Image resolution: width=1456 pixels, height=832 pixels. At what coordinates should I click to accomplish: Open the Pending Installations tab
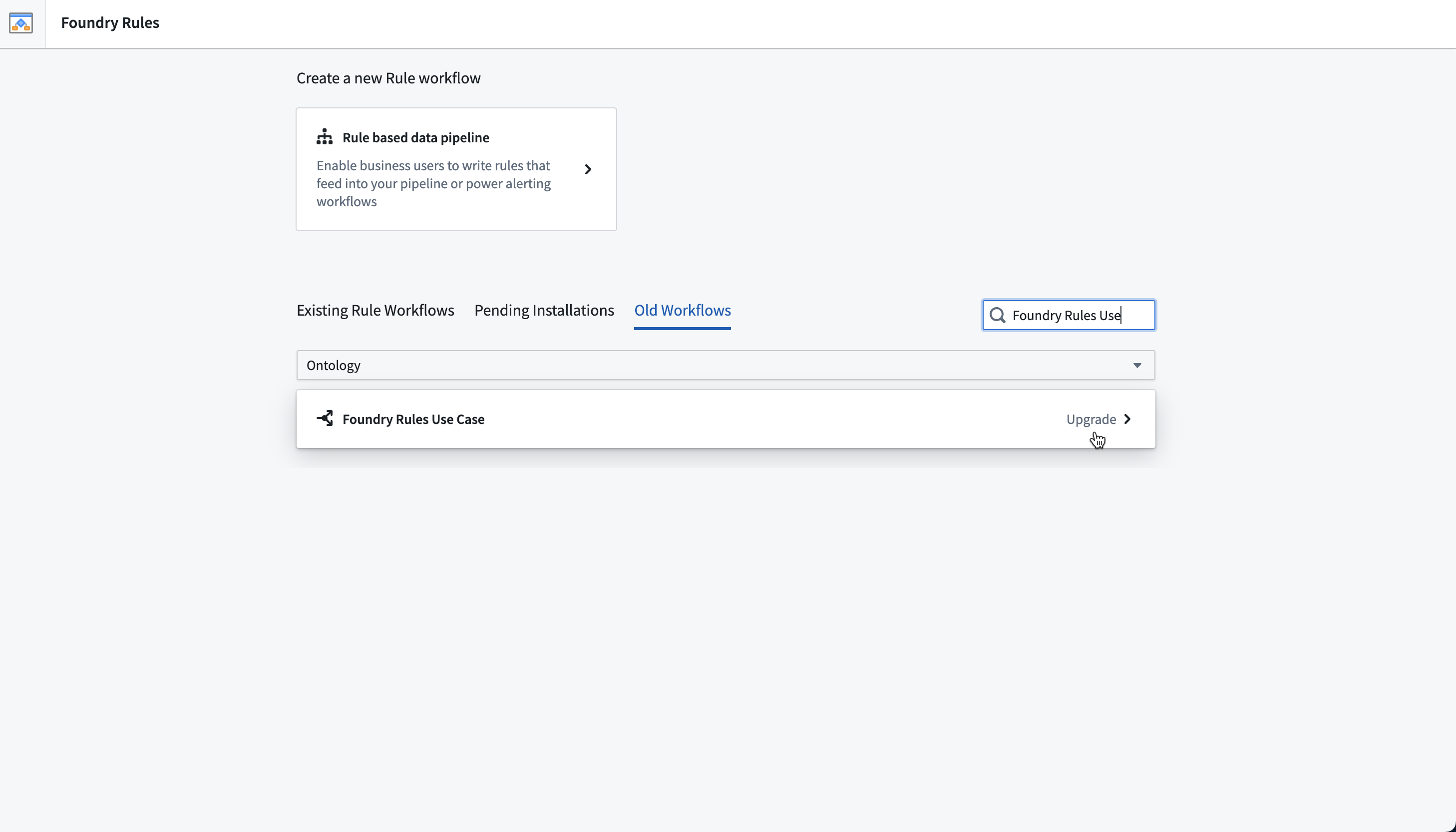544,310
